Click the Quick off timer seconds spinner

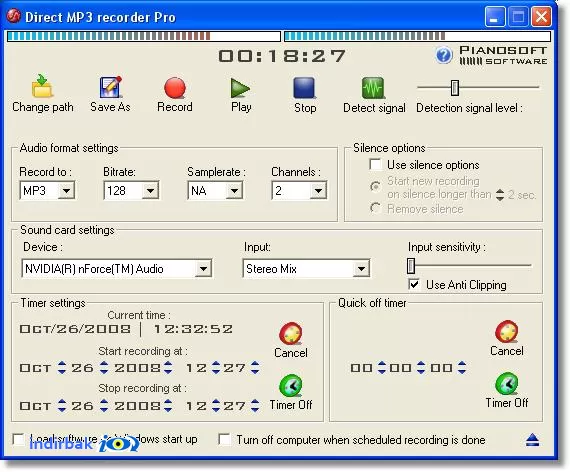click(x=462, y=368)
